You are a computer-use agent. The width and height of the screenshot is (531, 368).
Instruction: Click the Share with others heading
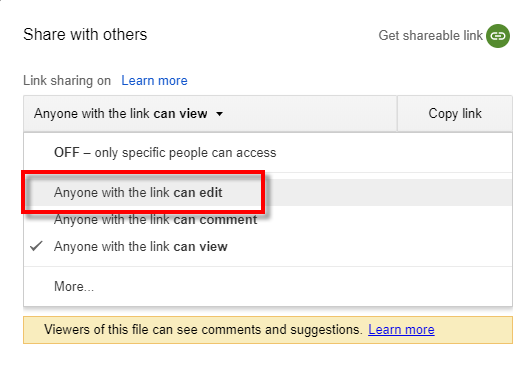click(x=85, y=35)
